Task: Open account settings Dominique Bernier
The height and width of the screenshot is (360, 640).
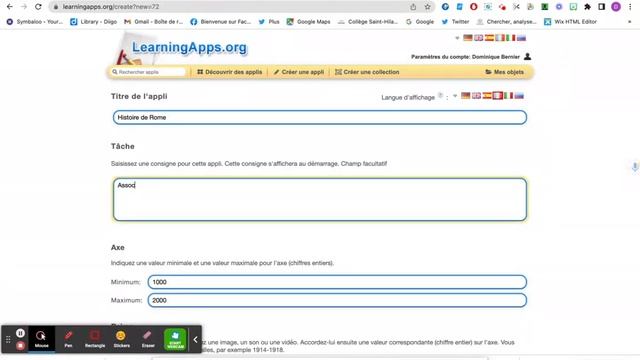Action: pos(465,57)
